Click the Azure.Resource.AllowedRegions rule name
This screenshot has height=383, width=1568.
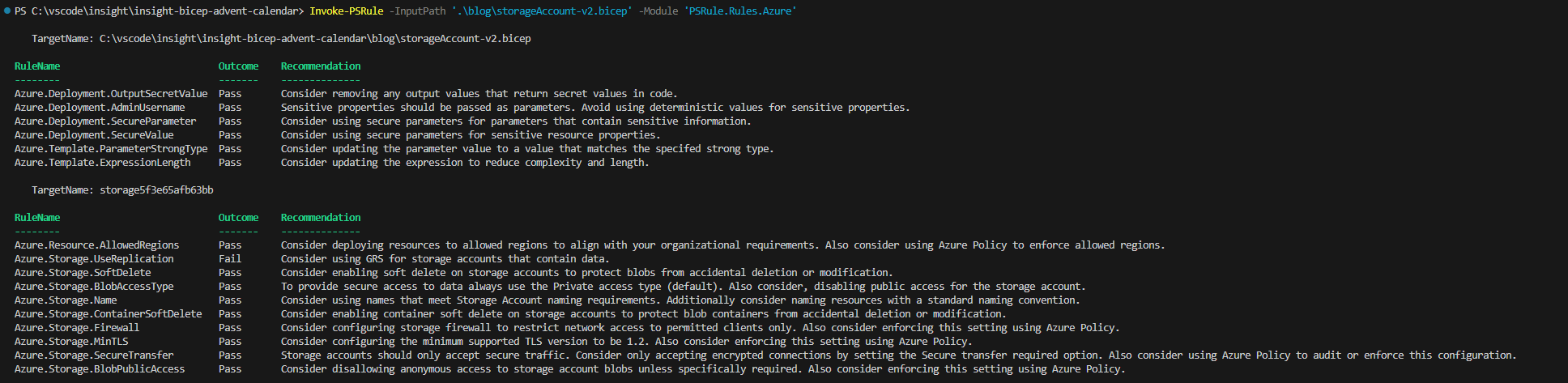(x=97, y=245)
